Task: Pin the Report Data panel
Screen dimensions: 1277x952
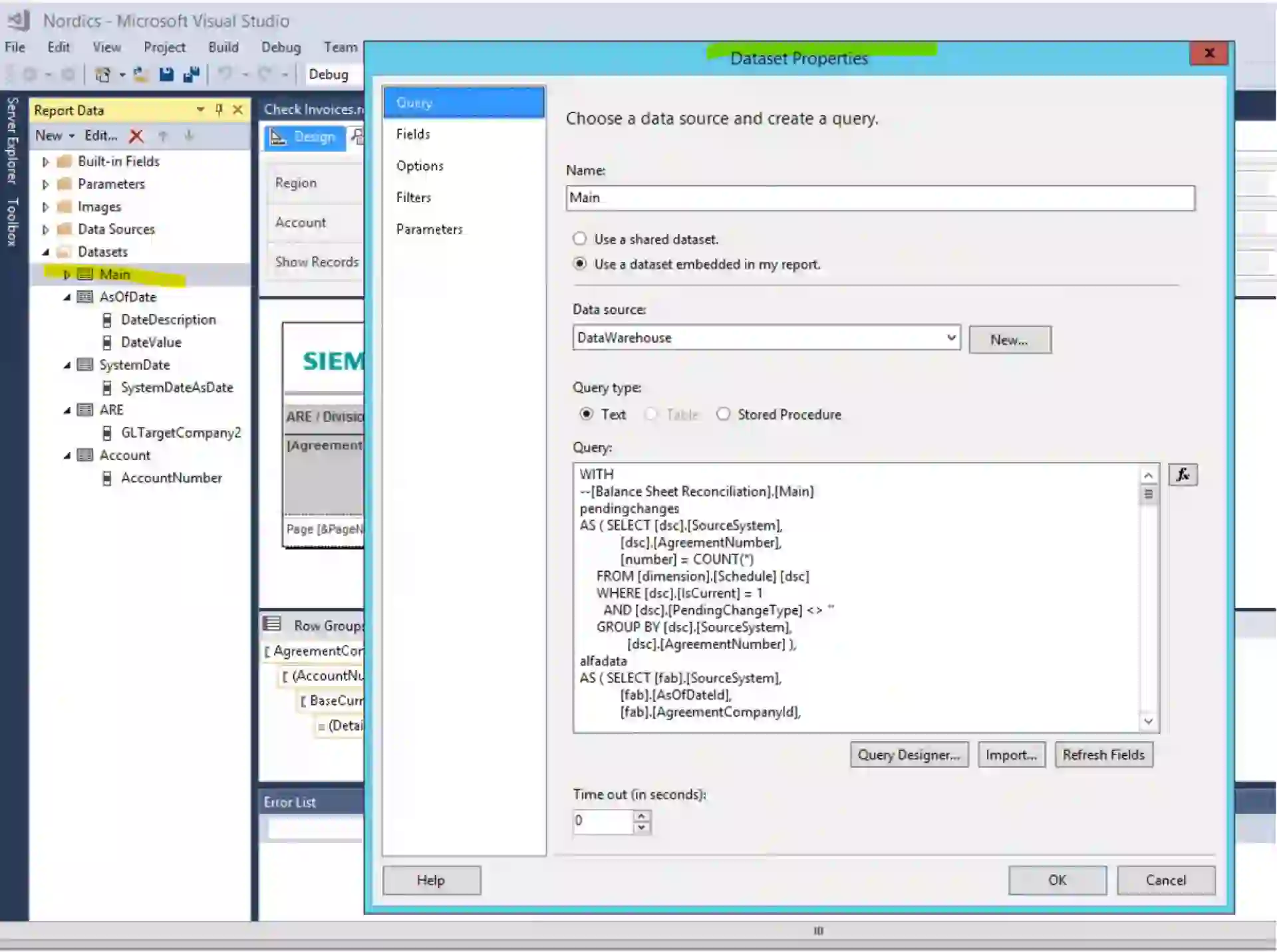Action: (x=219, y=110)
